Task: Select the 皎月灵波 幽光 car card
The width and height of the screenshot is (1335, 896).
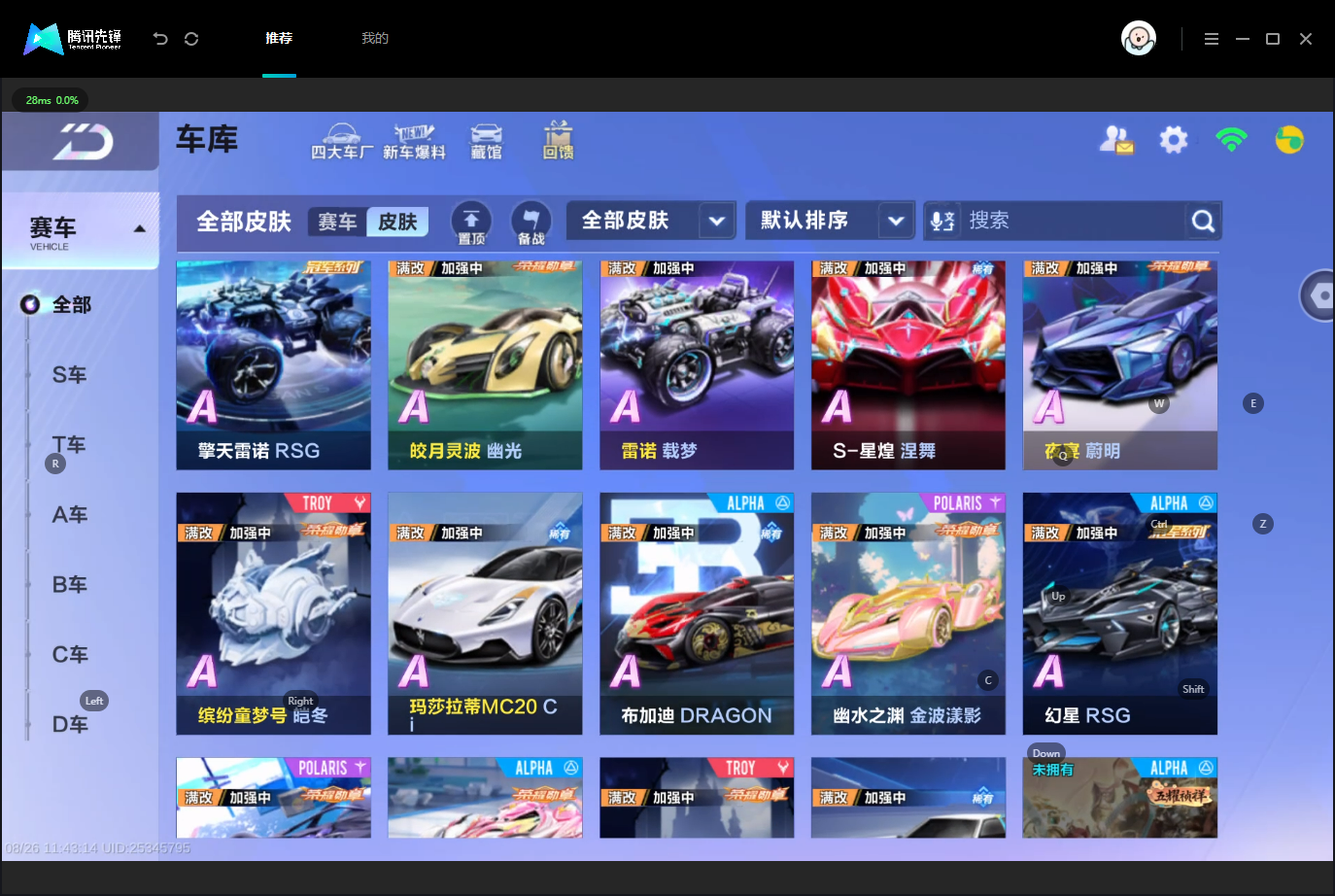Action: pos(486,365)
